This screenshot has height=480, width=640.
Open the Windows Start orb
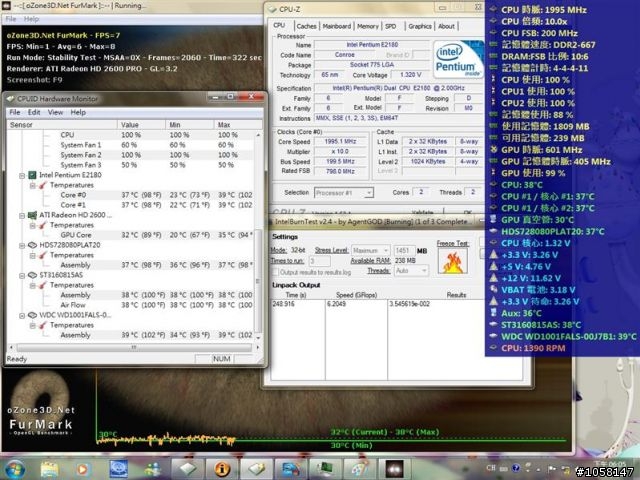[16, 469]
